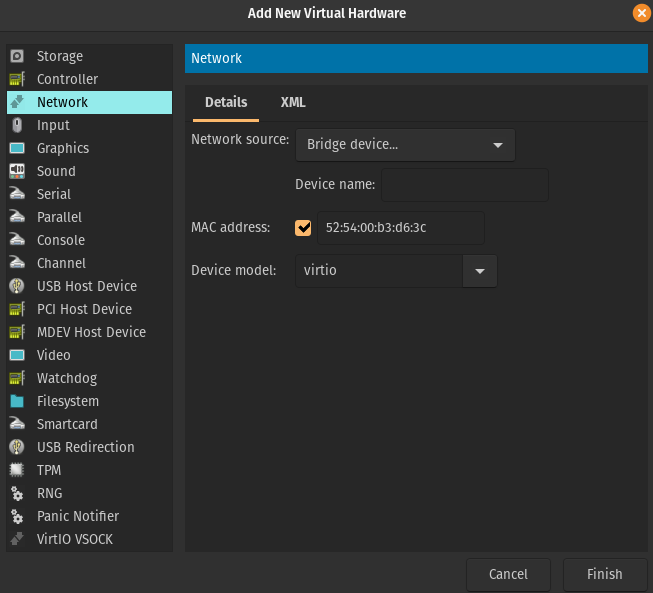Click the Controller card icon
653x593 pixels.
17,79
